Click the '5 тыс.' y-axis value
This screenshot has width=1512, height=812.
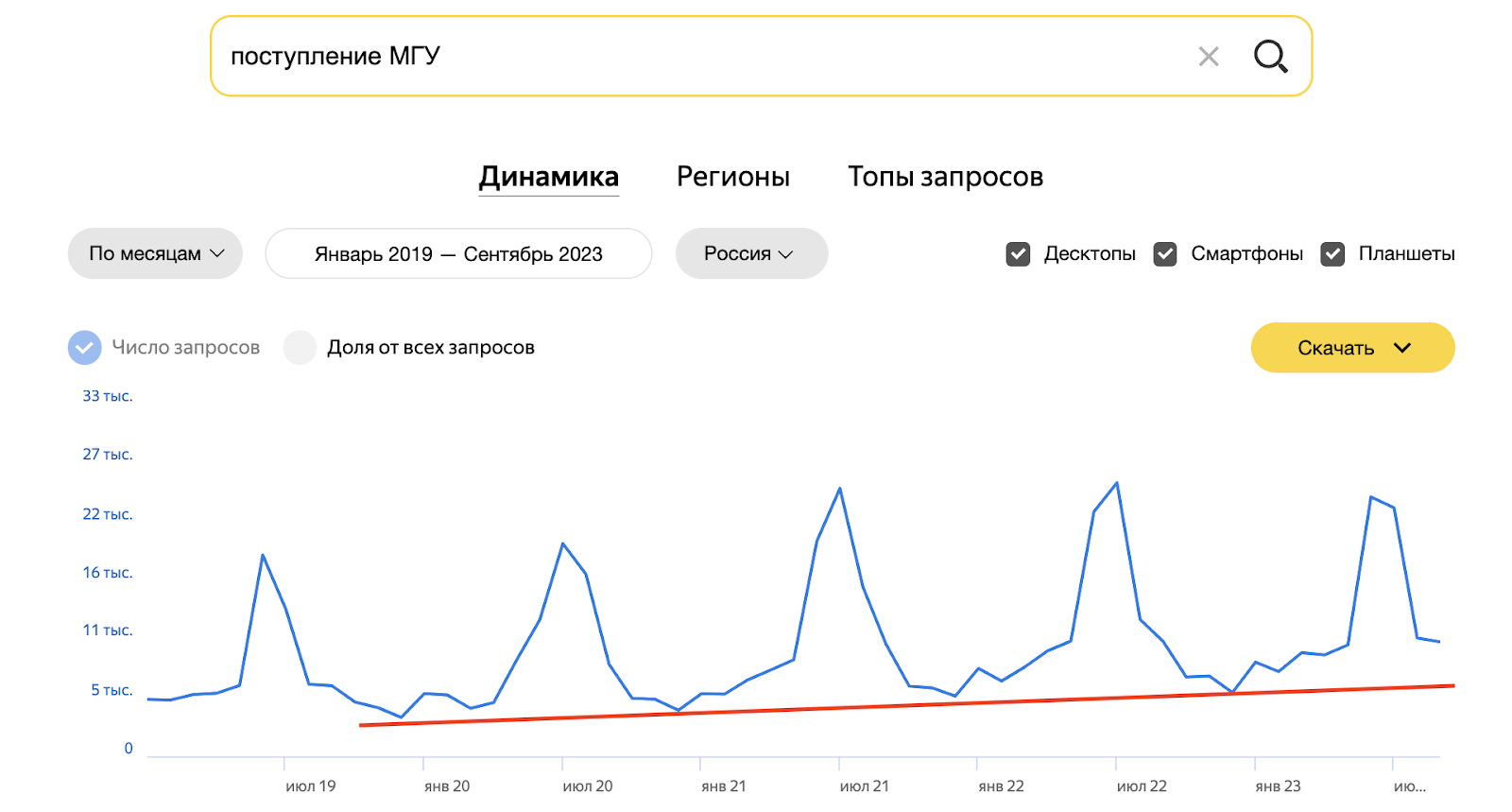coord(112,690)
